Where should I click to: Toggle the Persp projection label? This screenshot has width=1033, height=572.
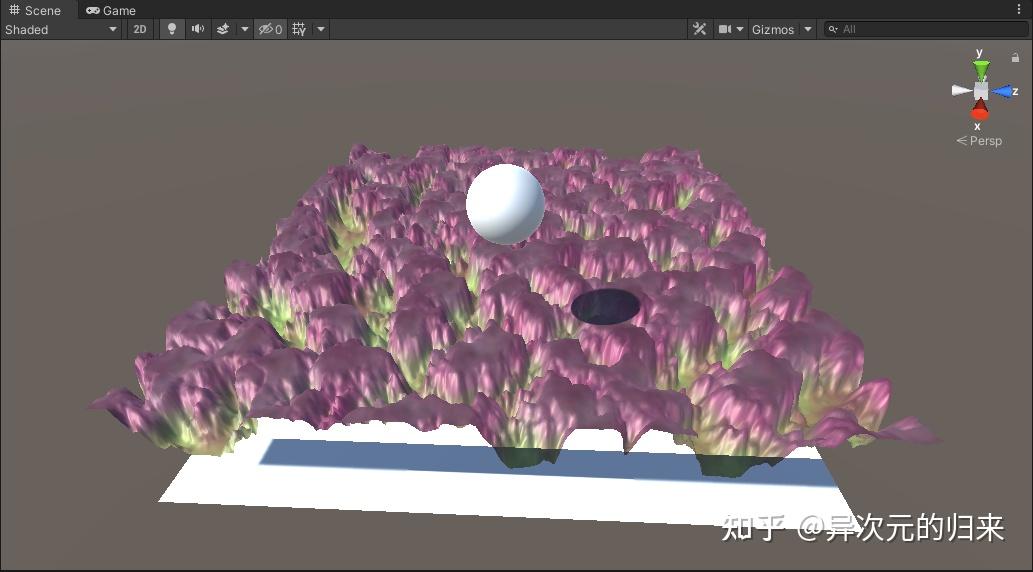[x=979, y=140]
